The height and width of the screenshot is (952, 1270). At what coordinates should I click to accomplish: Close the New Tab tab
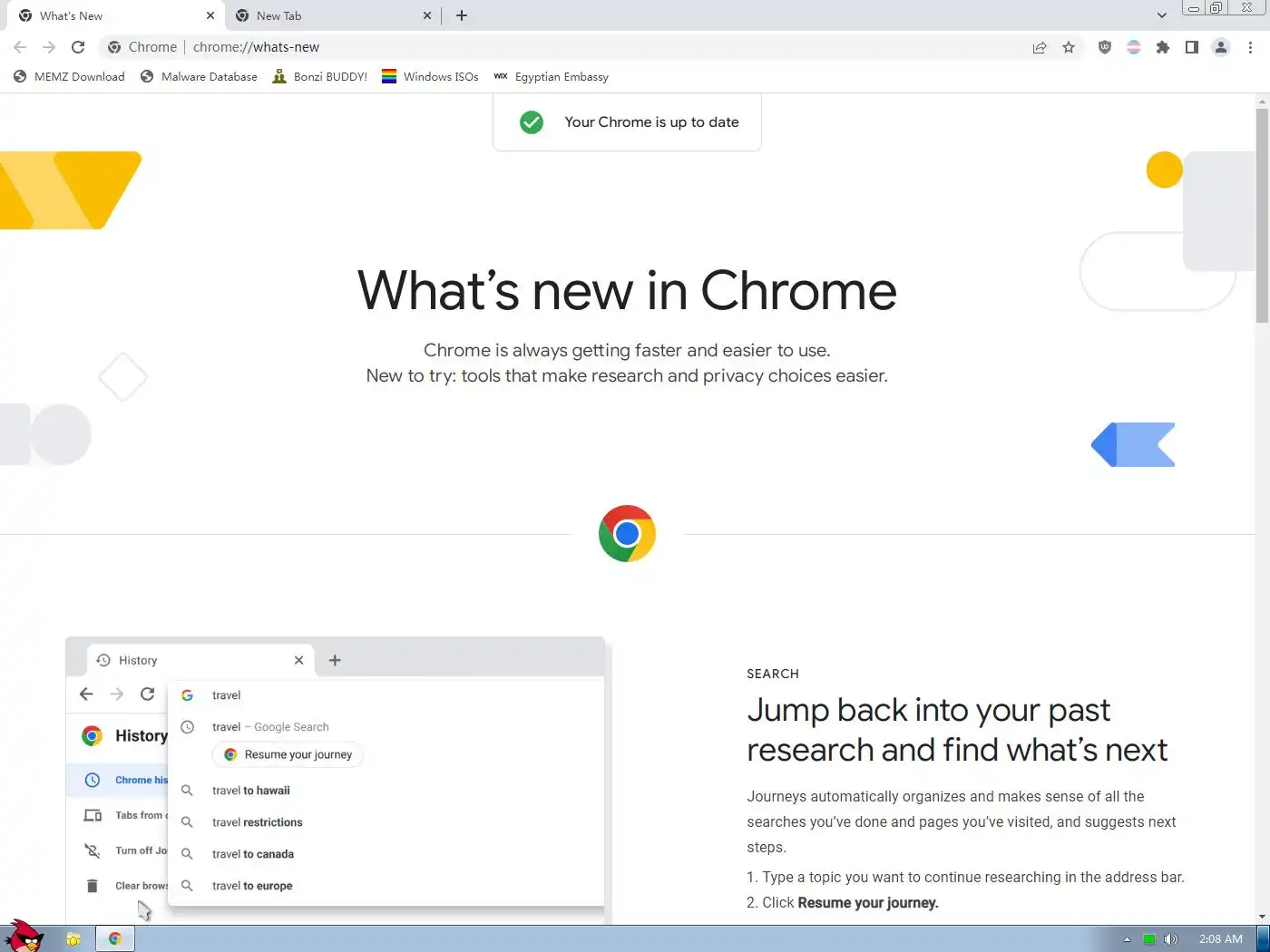coord(427,15)
